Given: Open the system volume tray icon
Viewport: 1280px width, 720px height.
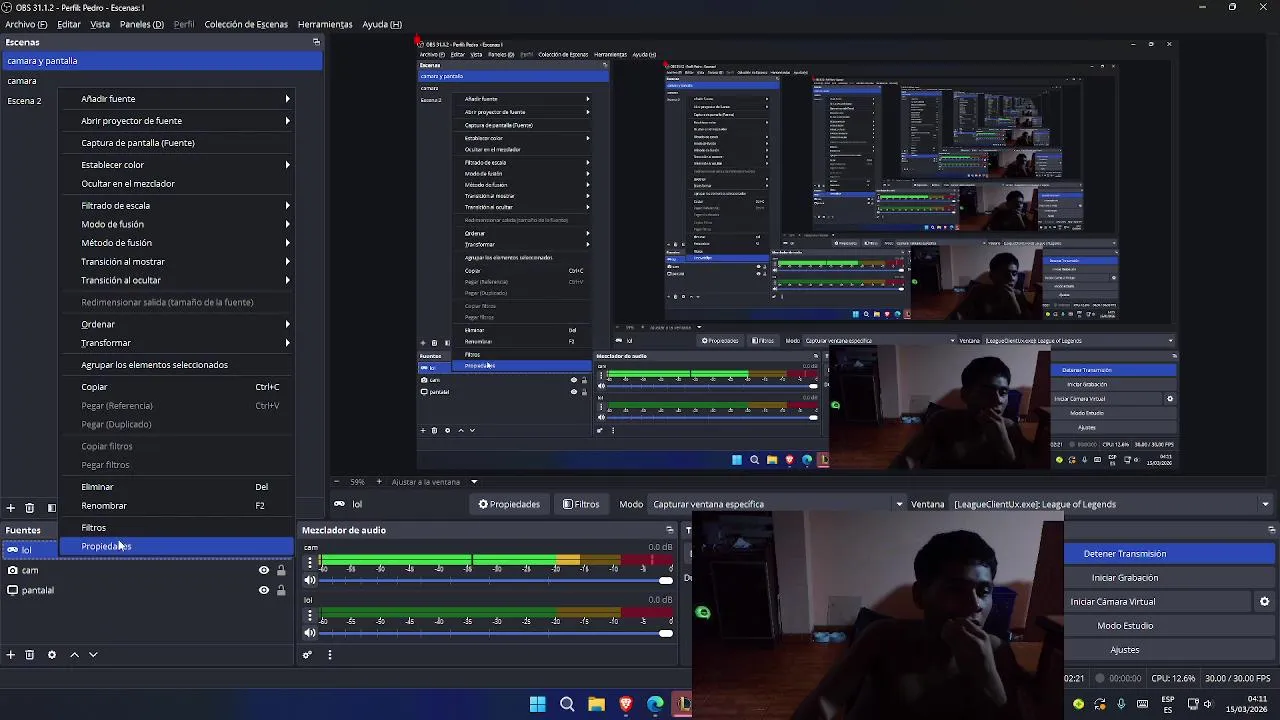Looking at the screenshot, I should pos(1208,704).
